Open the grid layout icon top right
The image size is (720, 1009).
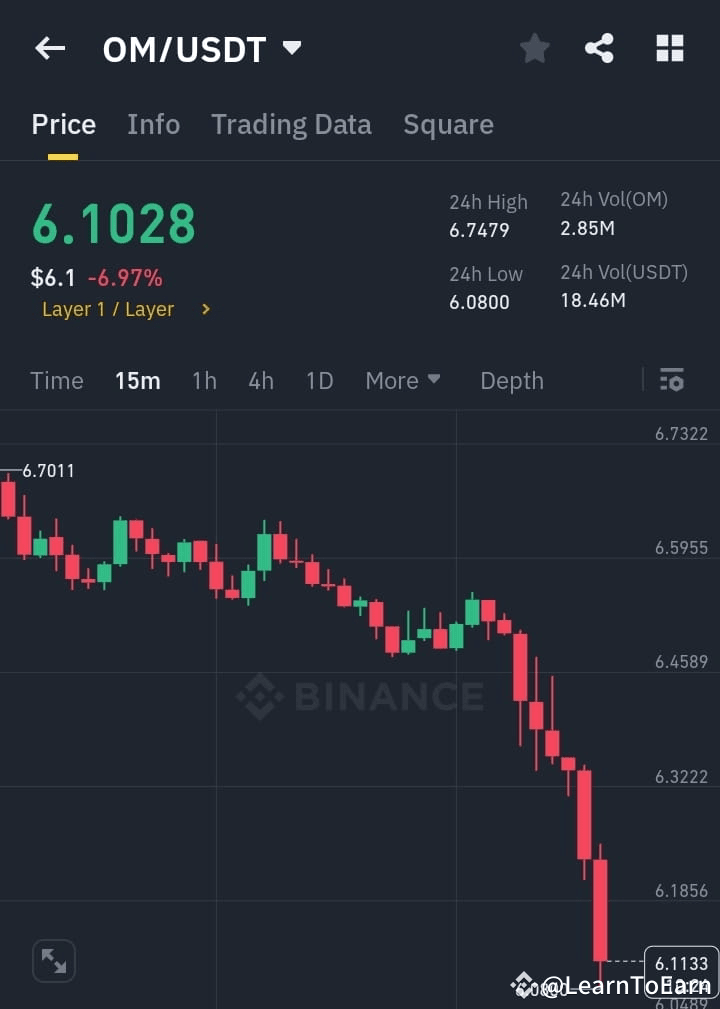pyautogui.click(x=668, y=47)
